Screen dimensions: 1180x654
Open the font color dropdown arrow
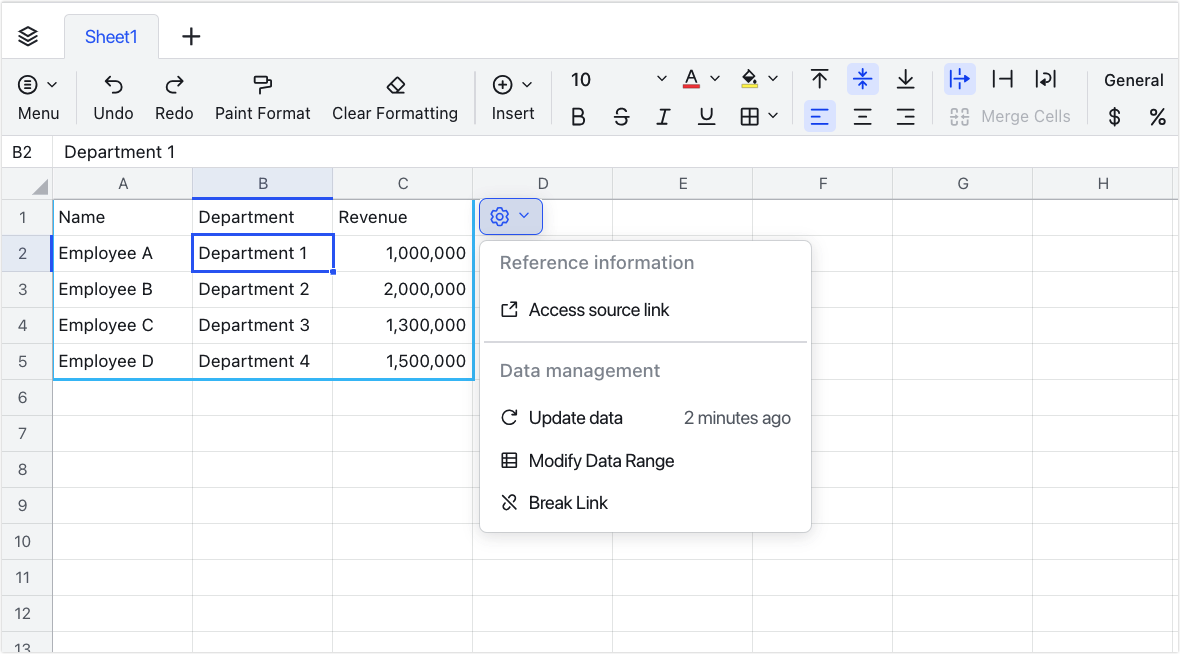point(716,78)
